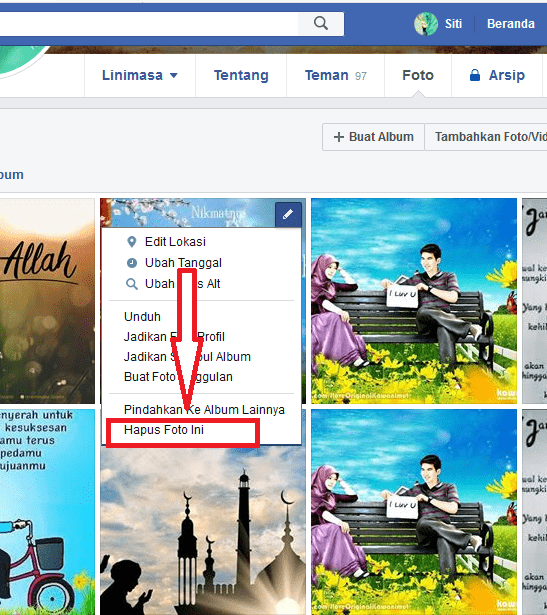This screenshot has height=615, width=547.
Task: Switch to the Foto tab
Action: (418, 75)
